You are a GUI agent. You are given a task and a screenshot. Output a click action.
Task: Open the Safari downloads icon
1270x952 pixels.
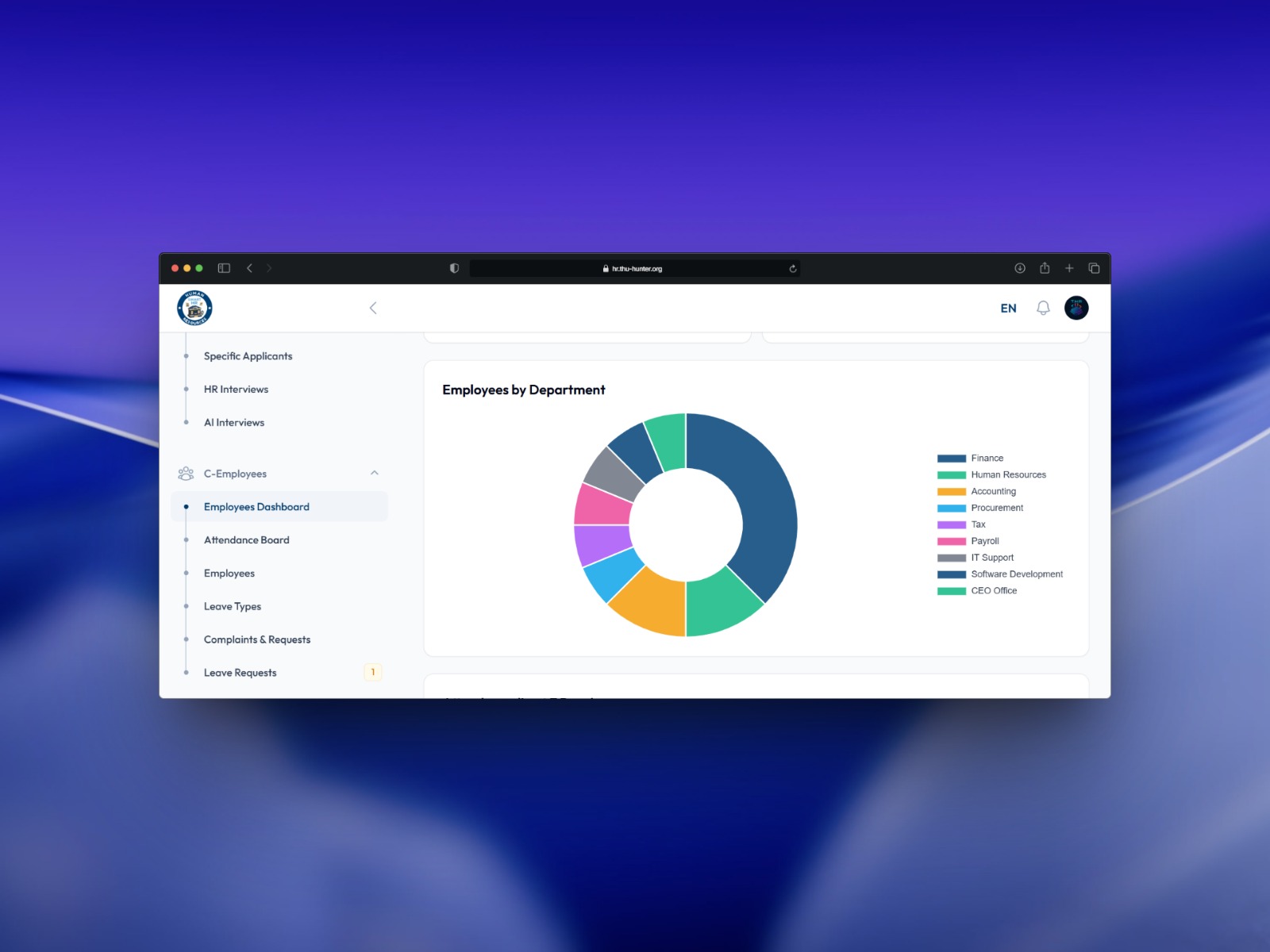tap(1020, 268)
